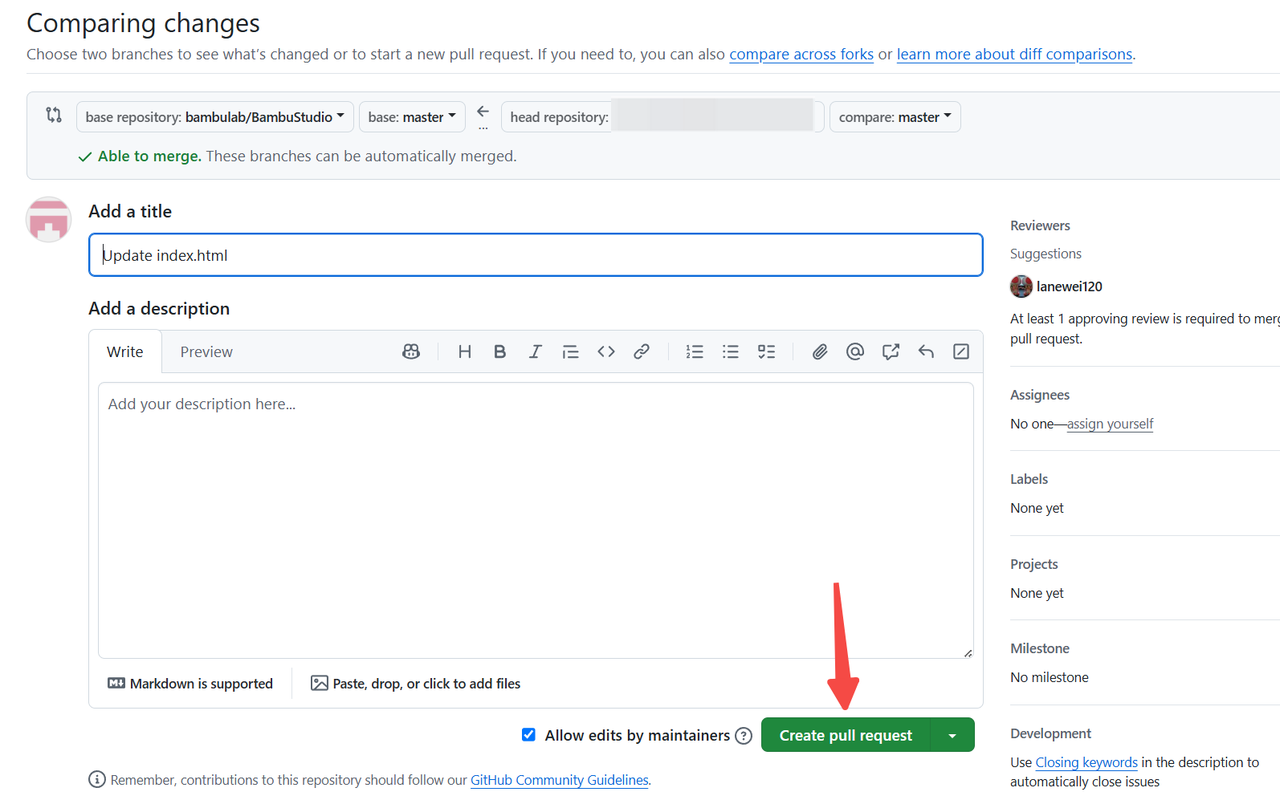Switch to the Write tab

tap(125, 352)
